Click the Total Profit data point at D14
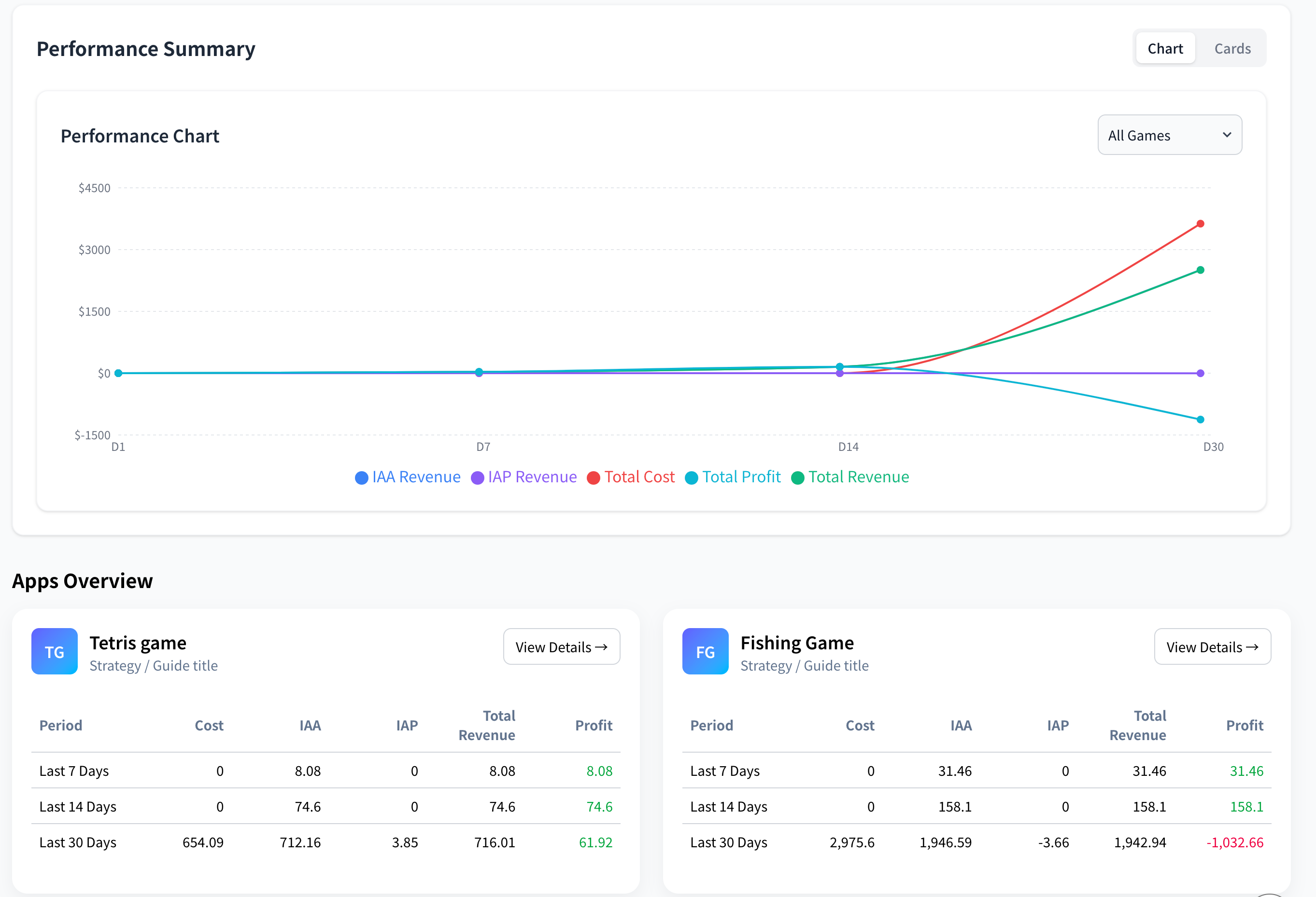1316x897 pixels. coord(839,367)
